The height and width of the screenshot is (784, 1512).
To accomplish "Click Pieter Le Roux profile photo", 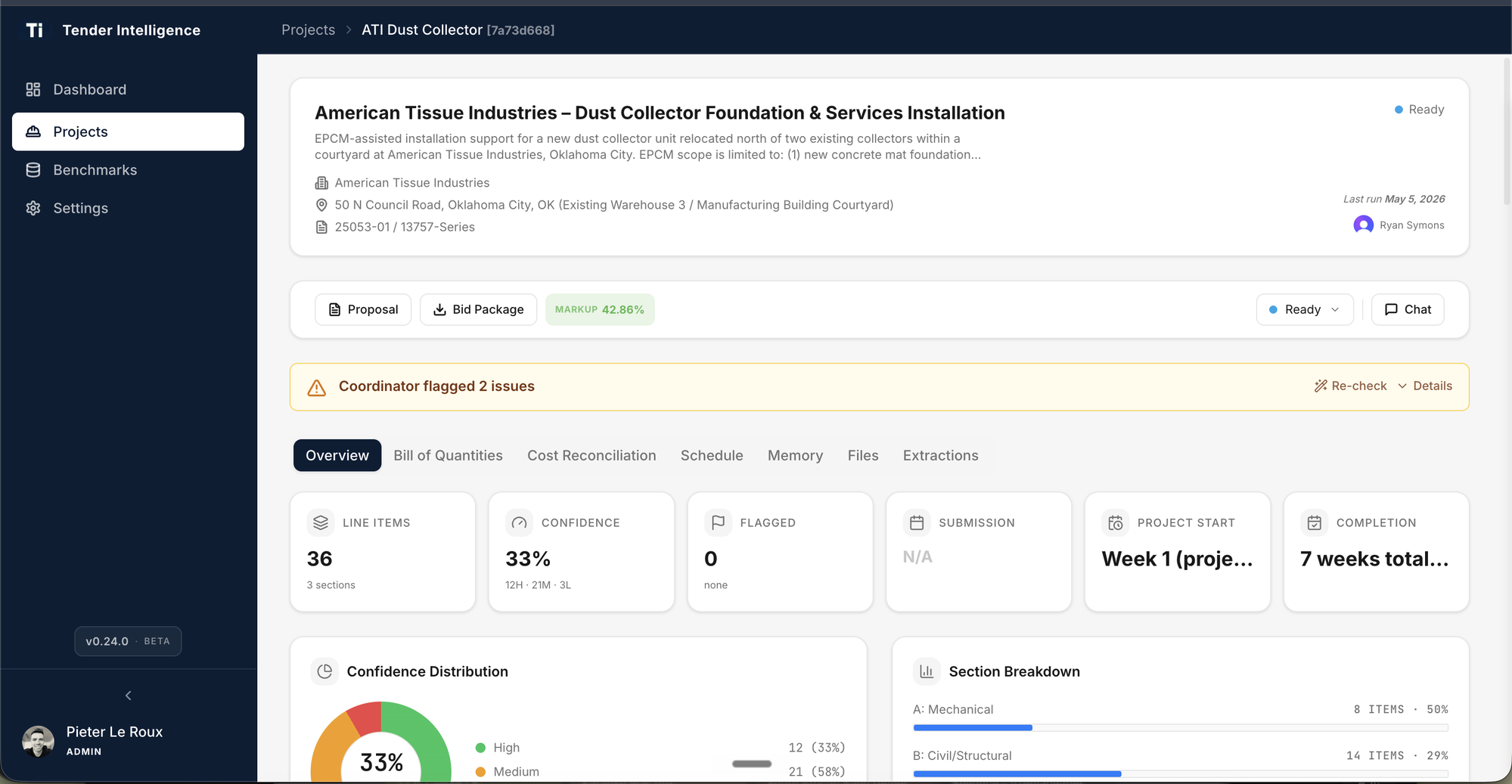I will (38, 742).
